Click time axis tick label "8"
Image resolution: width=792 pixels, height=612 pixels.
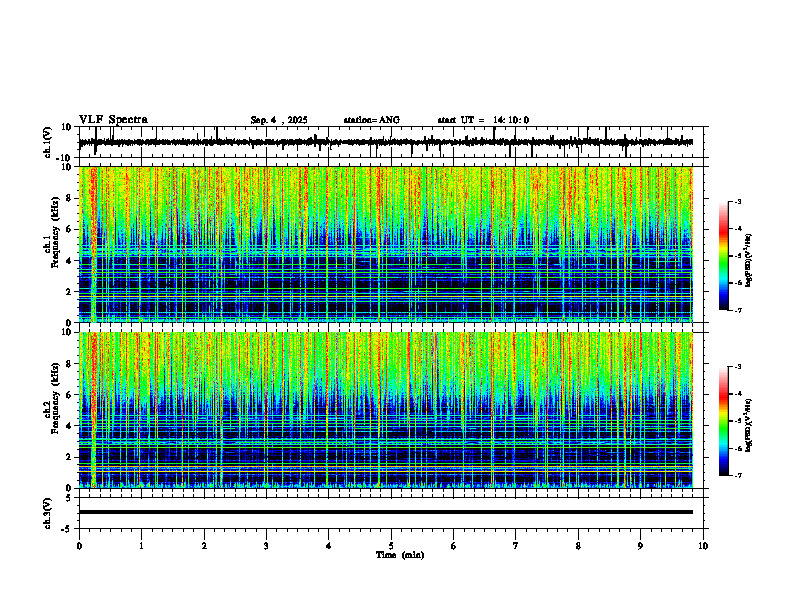pyautogui.click(x=578, y=546)
